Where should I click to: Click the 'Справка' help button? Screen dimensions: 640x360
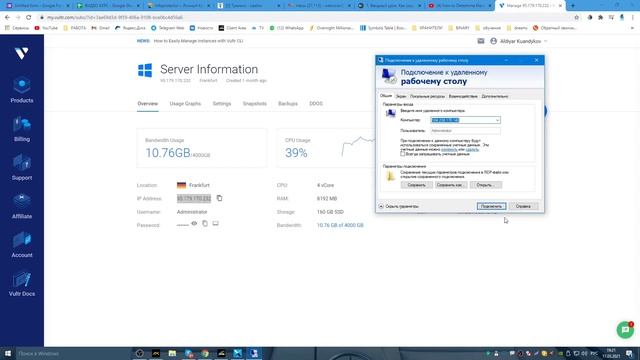click(x=523, y=207)
